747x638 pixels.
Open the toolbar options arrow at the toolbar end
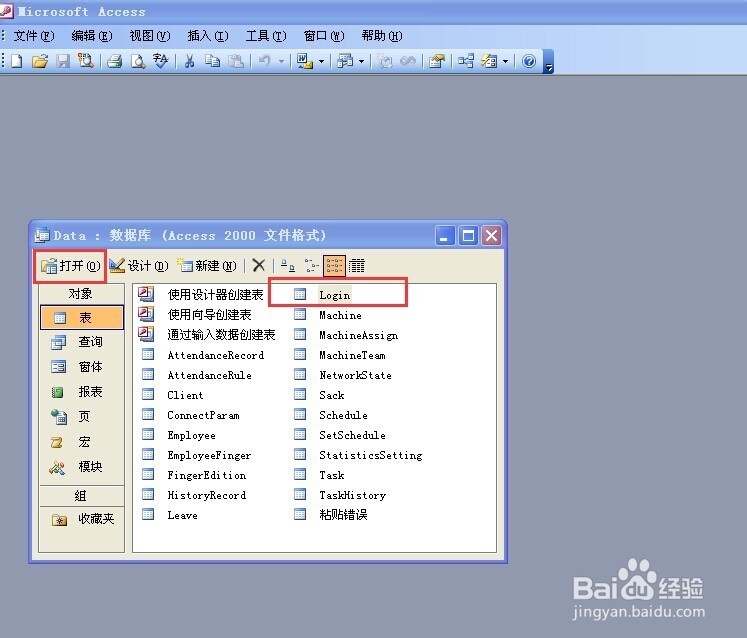click(549, 62)
